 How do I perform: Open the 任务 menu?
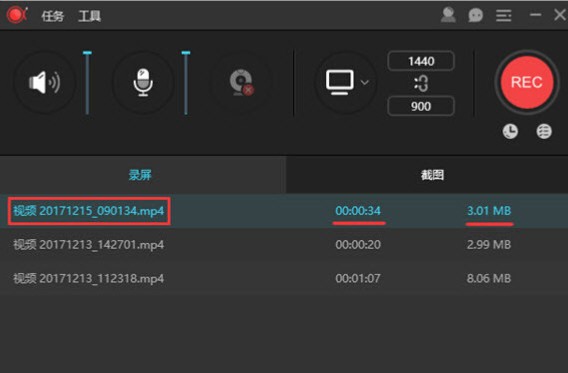[53, 16]
